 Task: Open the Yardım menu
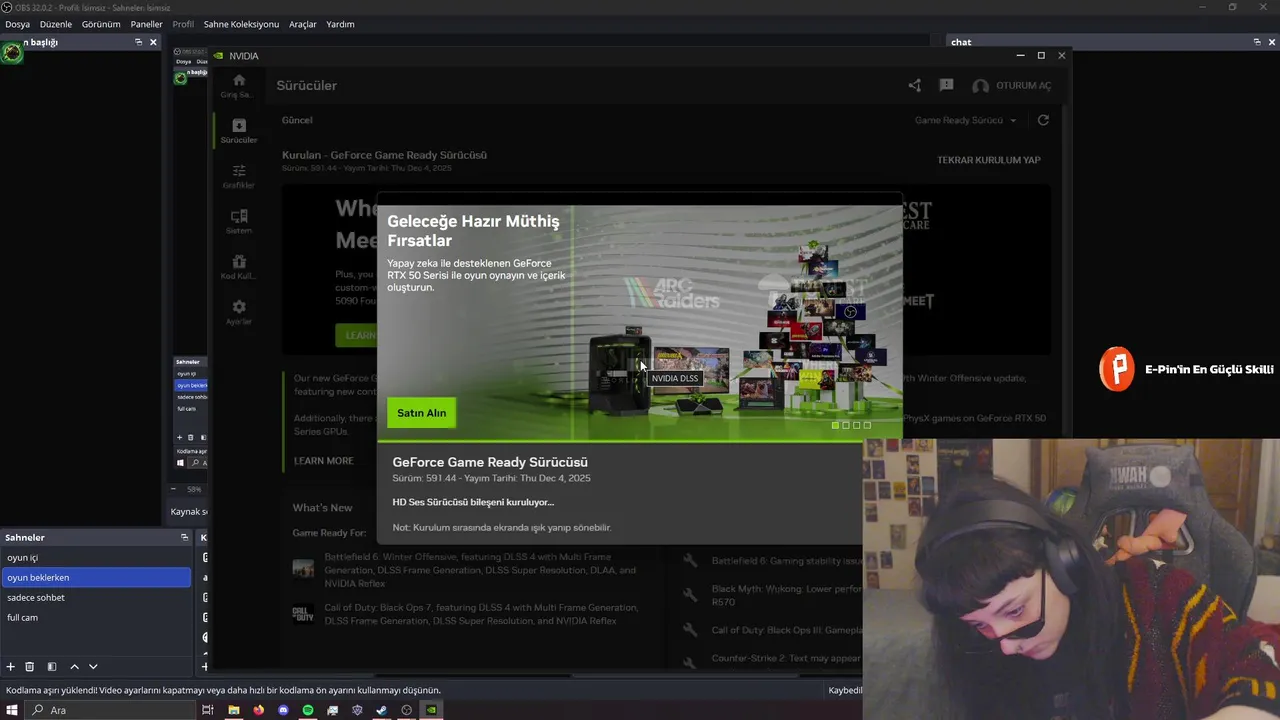[340, 24]
